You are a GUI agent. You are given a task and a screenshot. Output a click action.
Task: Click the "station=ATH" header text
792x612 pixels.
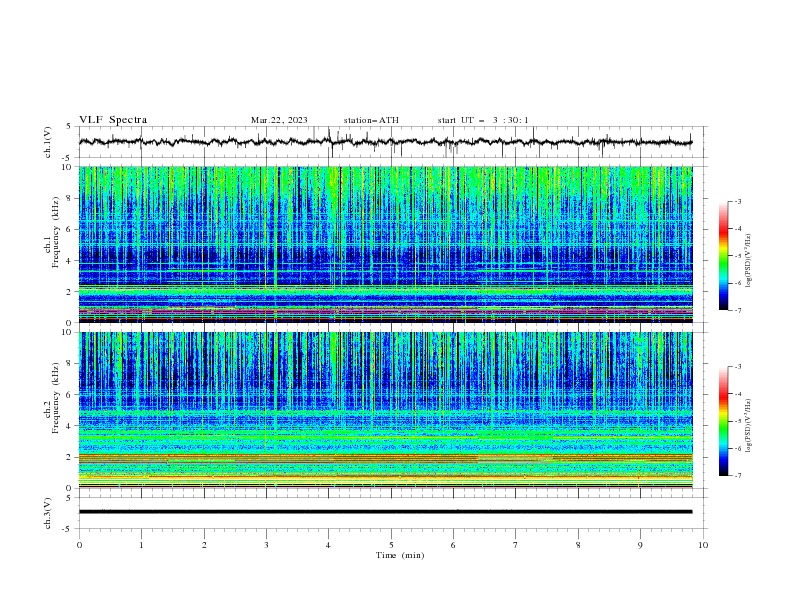371,120
